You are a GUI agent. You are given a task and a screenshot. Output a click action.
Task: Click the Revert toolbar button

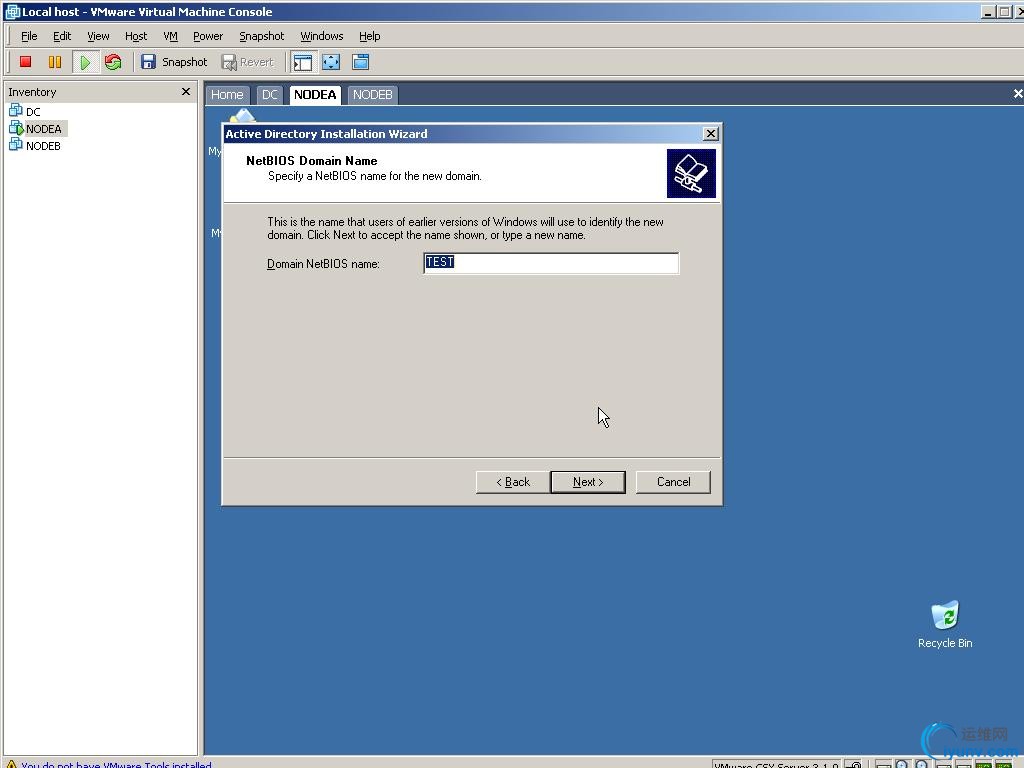[x=248, y=62]
